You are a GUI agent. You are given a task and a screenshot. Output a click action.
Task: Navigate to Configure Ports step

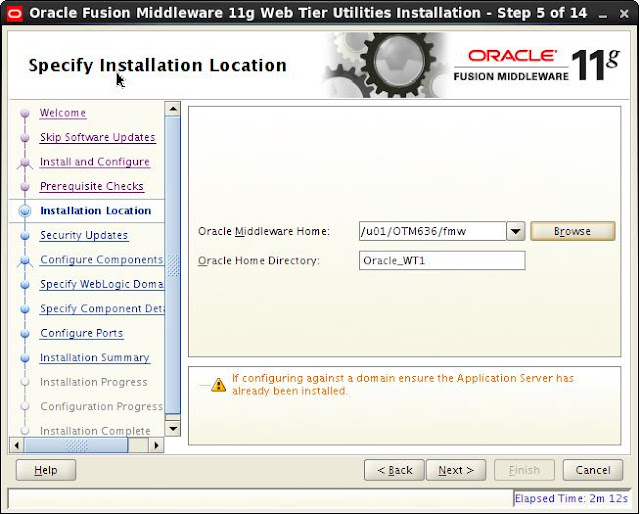tap(81, 333)
